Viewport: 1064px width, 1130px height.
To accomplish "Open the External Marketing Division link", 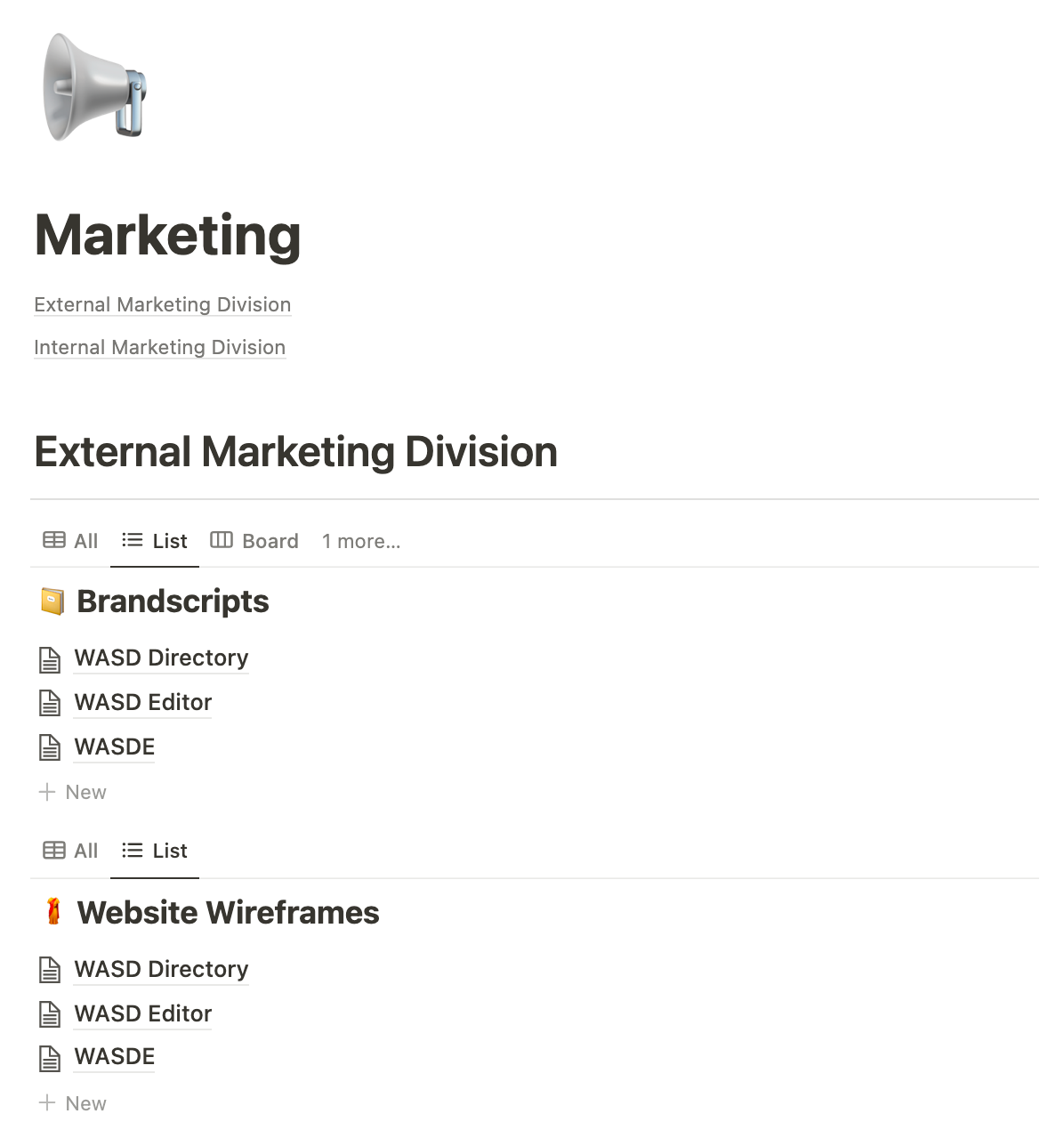I will [162, 304].
